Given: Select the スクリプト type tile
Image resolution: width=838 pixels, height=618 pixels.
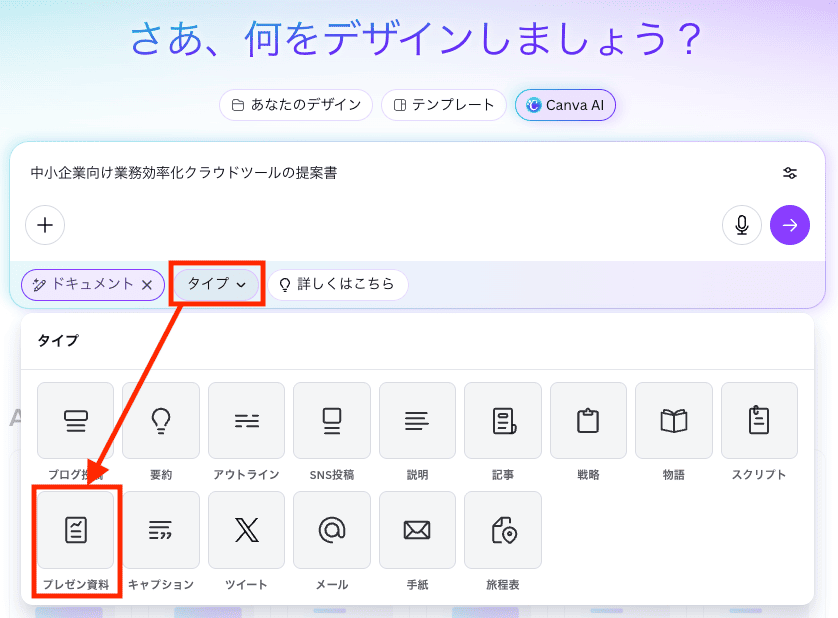Looking at the screenshot, I should pos(759,421).
